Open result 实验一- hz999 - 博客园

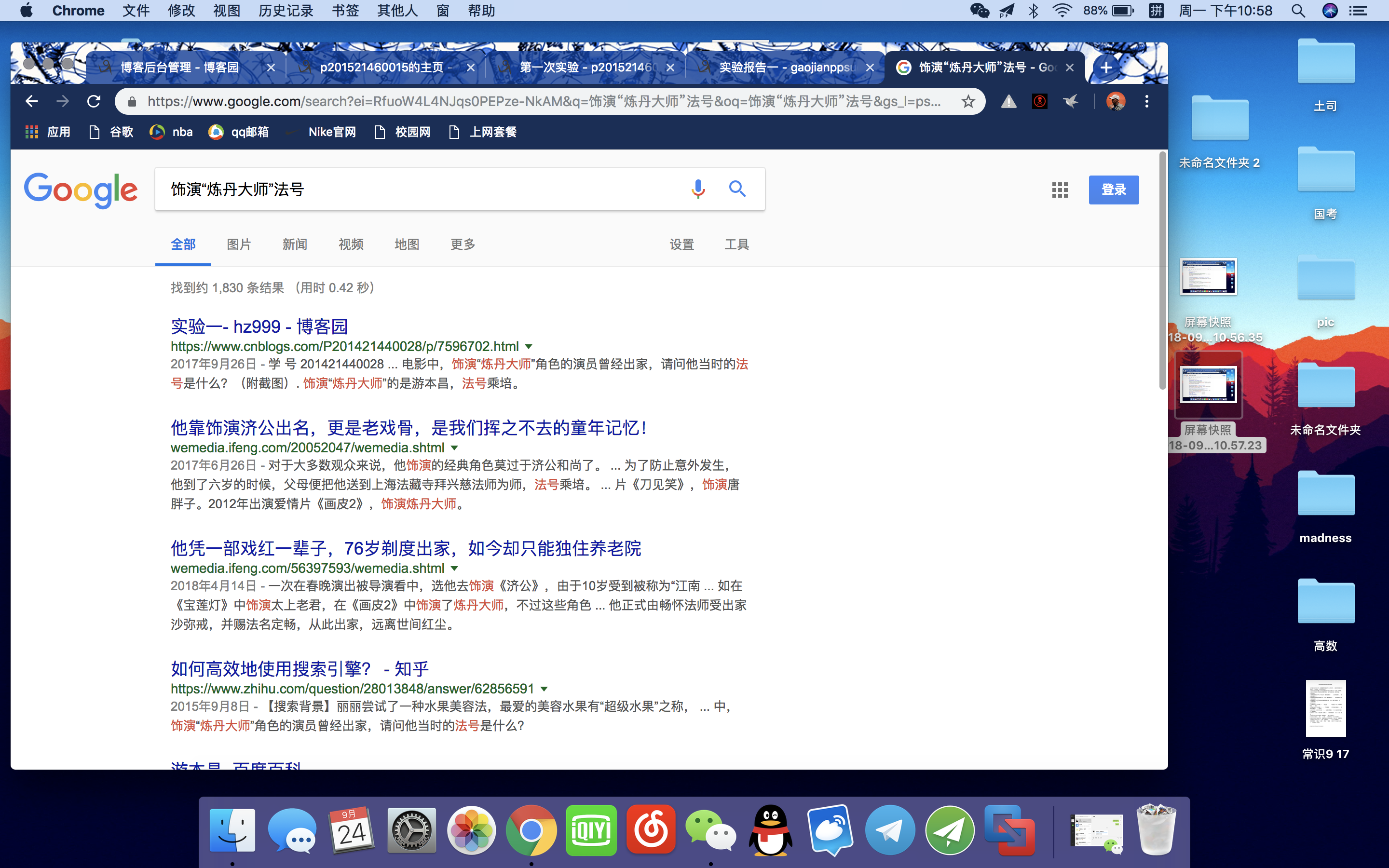(x=259, y=326)
